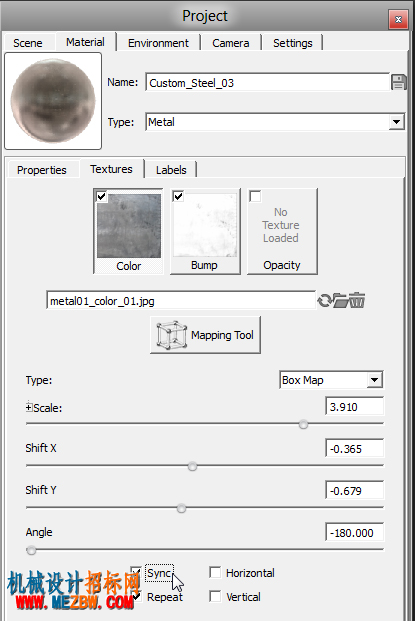Open the Box Map mapping type dropdown

374,380
